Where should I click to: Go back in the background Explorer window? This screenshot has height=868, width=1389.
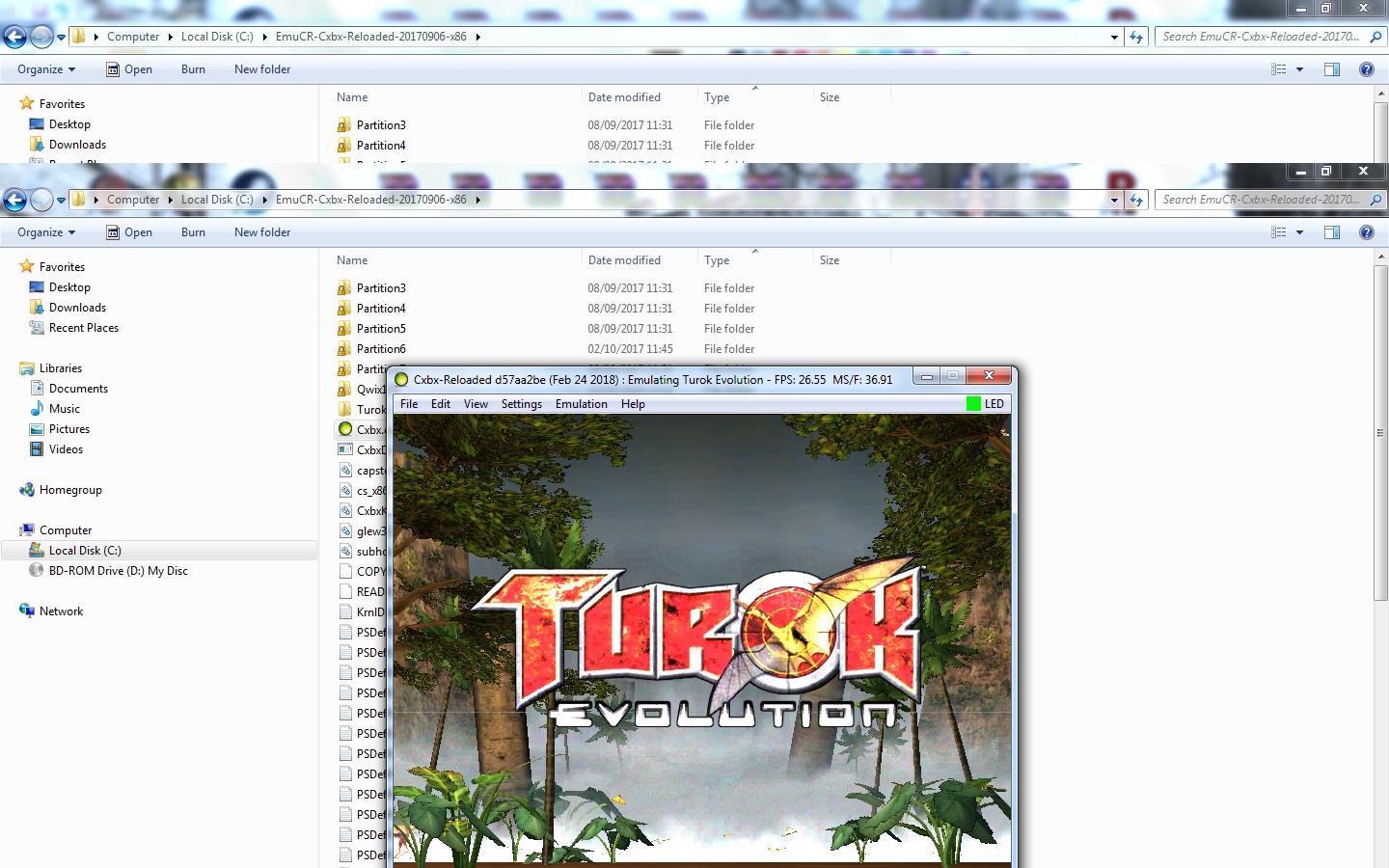pos(14,37)
